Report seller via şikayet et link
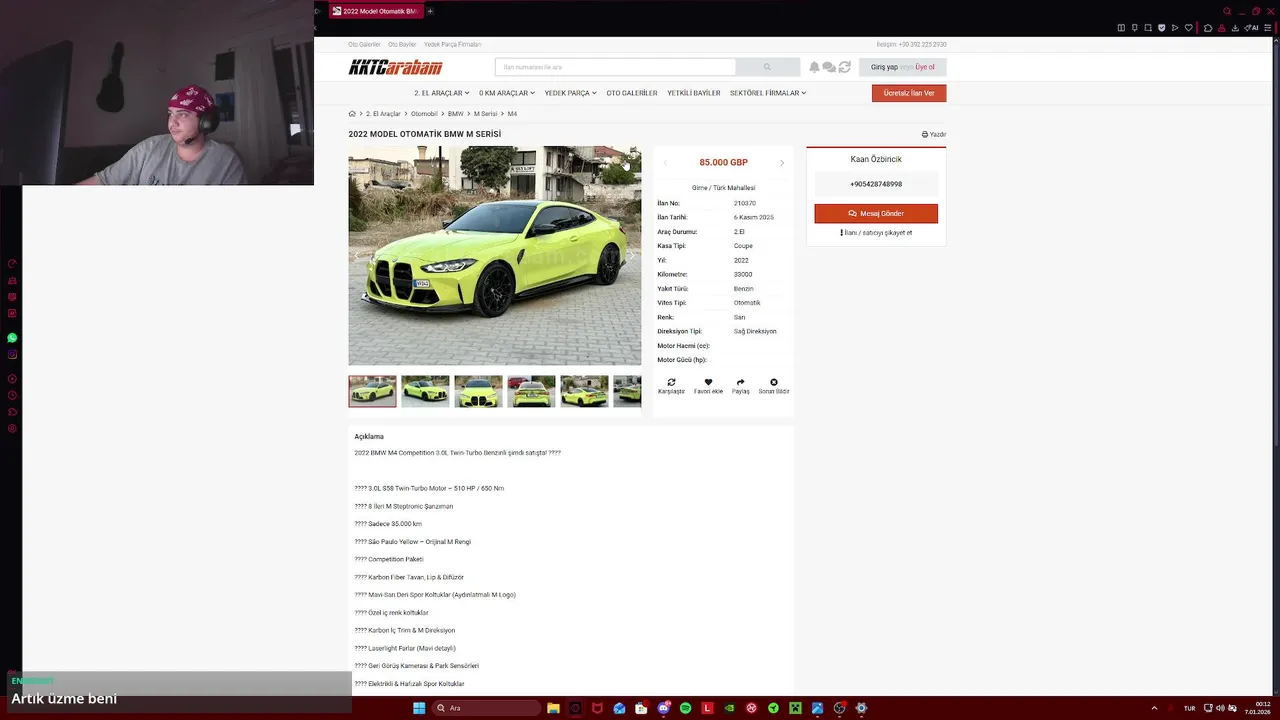 click(876, 232)
